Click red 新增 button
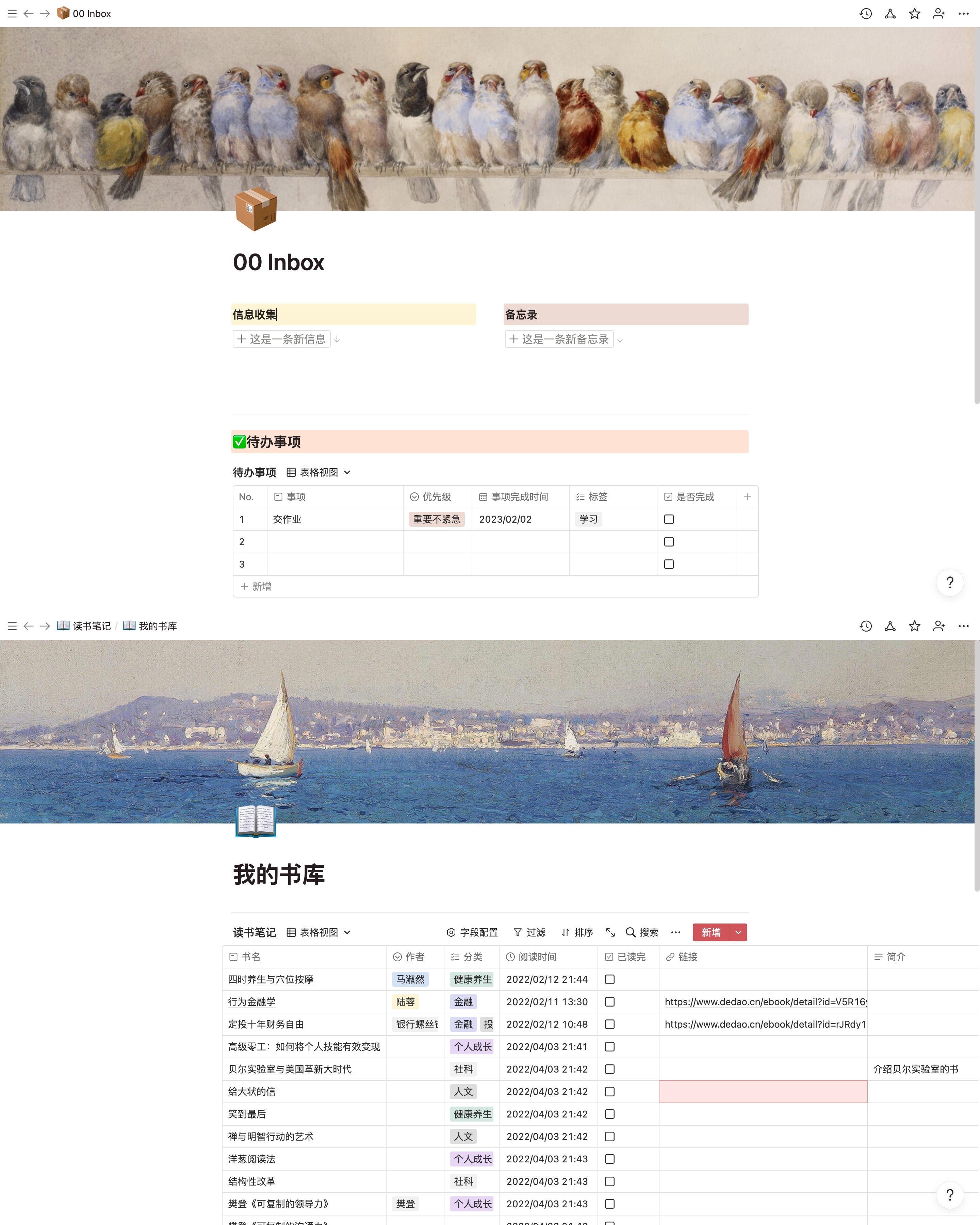Viewport: 980px width, 1225px height. (711, 932)
